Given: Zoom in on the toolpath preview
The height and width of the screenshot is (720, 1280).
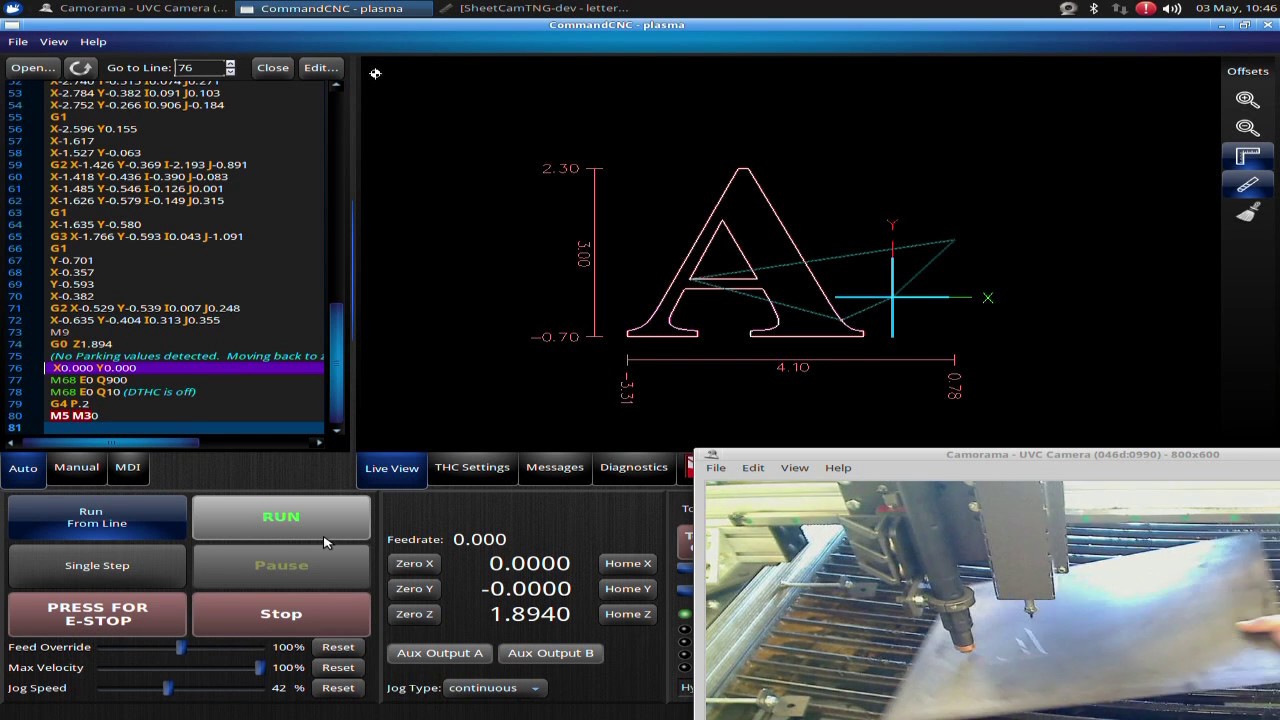Looking at the screenshot, I should pyautogui.click(x=1247, y=99).
